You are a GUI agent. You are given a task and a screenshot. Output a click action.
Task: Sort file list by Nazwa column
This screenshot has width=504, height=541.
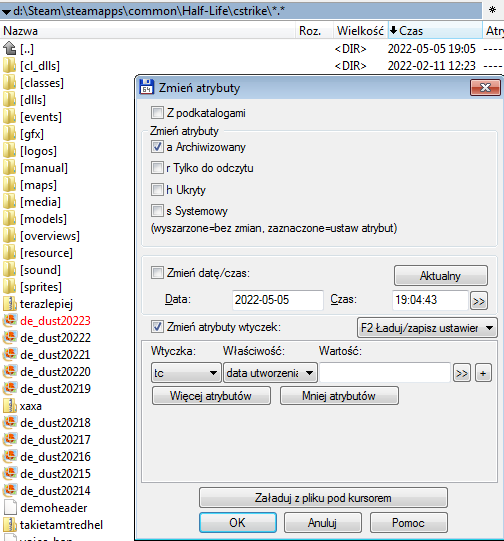[148, 31]
